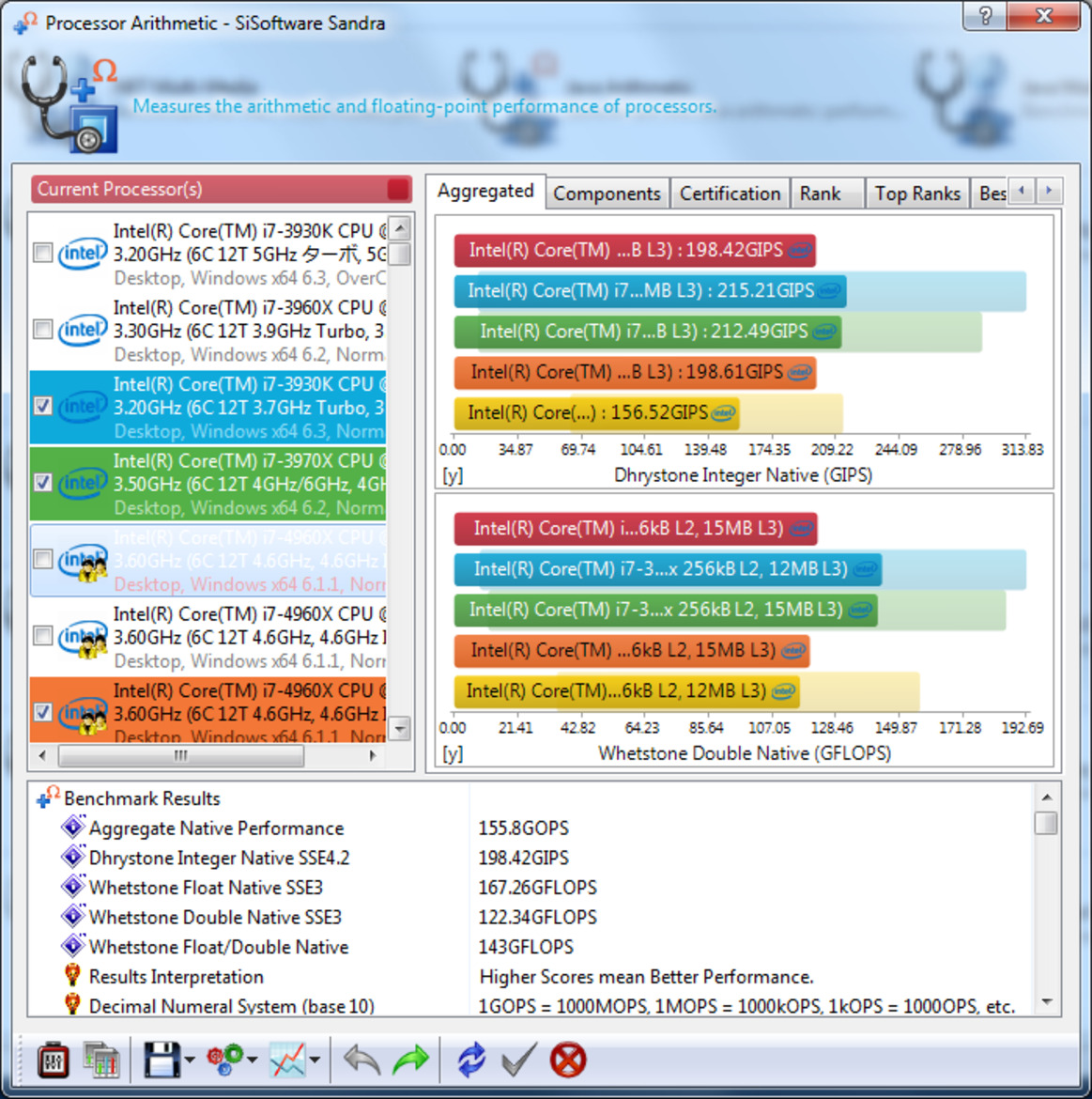
Task: Click the processor list horizontal scrollbar thumb
Action: click(x=180, y=755)
